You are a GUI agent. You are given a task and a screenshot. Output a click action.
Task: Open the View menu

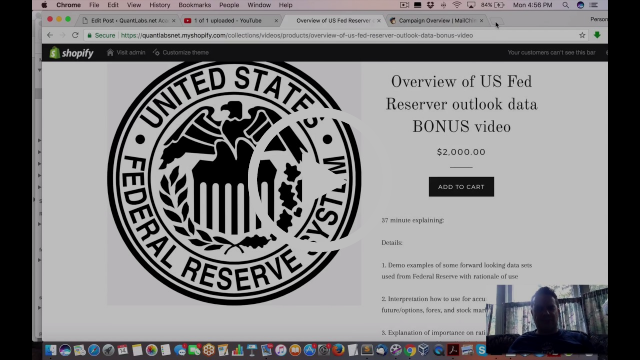[134, 5]
